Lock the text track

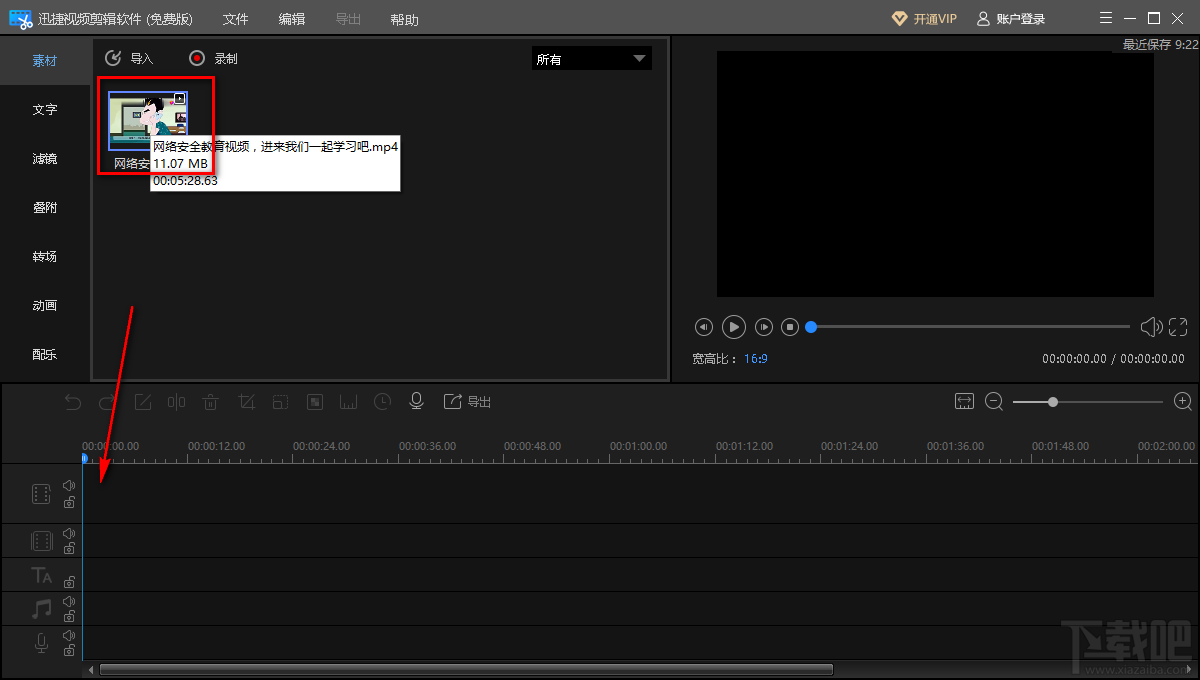pos(69,582)
